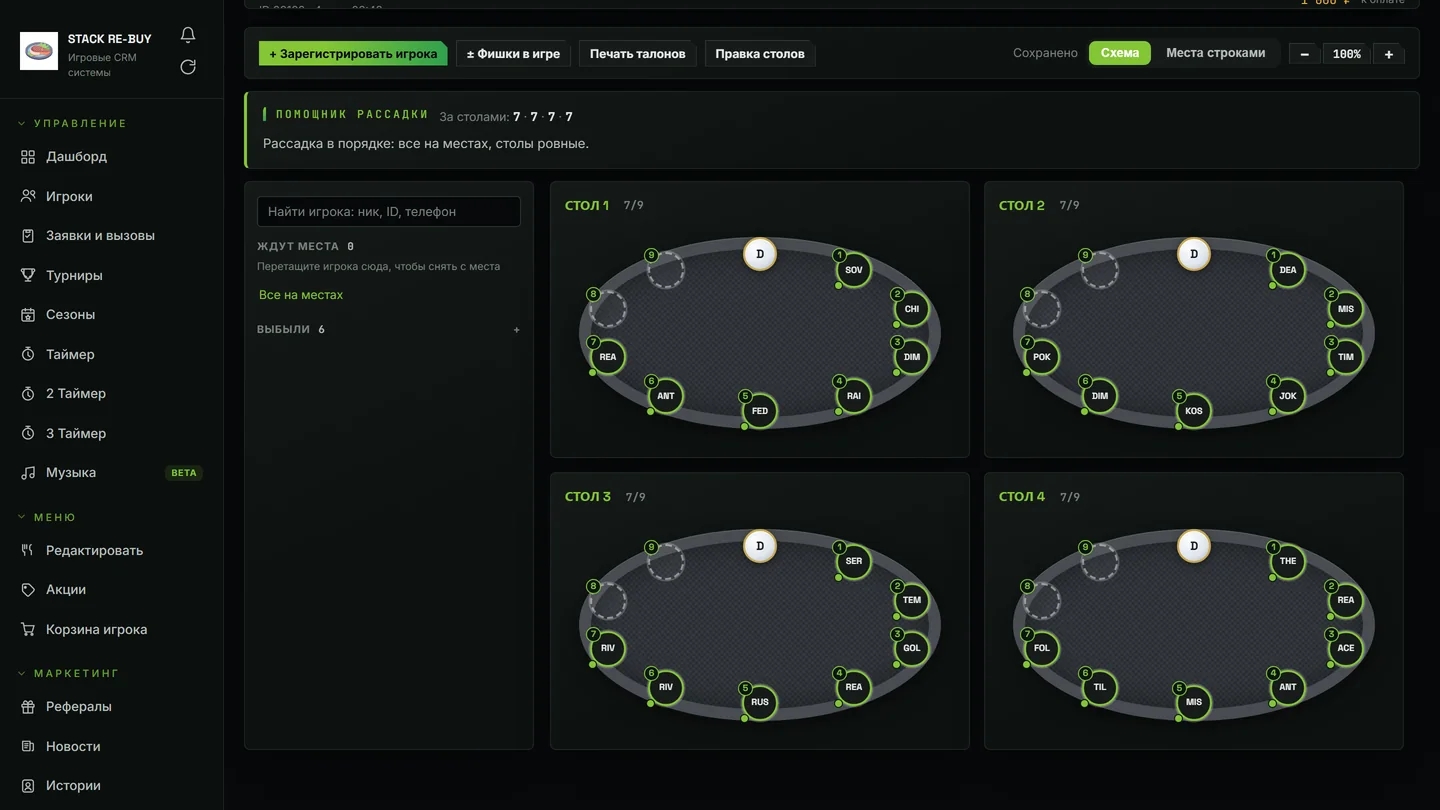
Task: Click the refresh icon under the bell
Action: click(188, 67)
